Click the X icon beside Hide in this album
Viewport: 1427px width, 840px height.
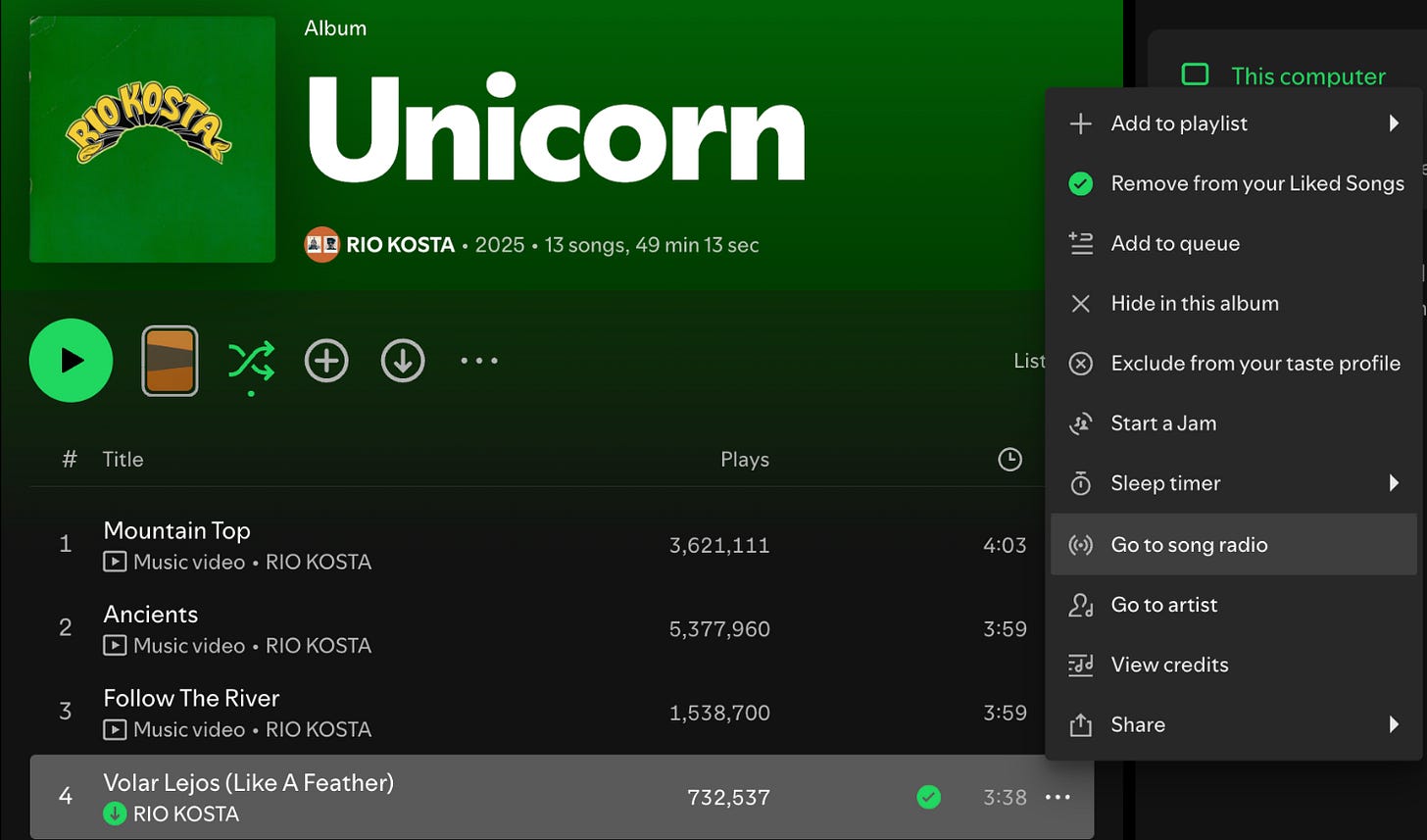[x=1080, y=304]
